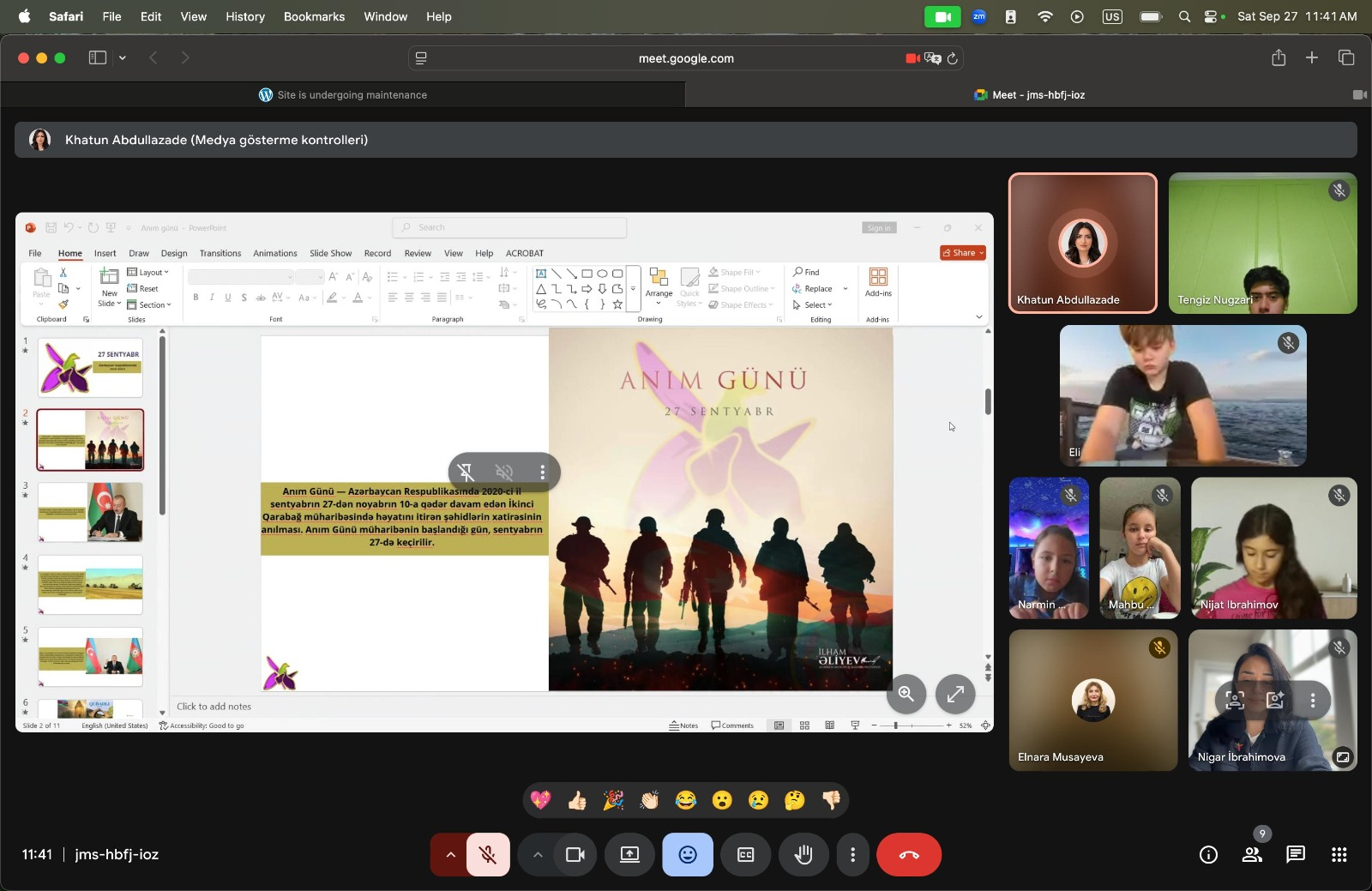The height and width of the screenshot is (891, 1372).
Task: Zoom into the shared presentation
Action: (906, 694)
